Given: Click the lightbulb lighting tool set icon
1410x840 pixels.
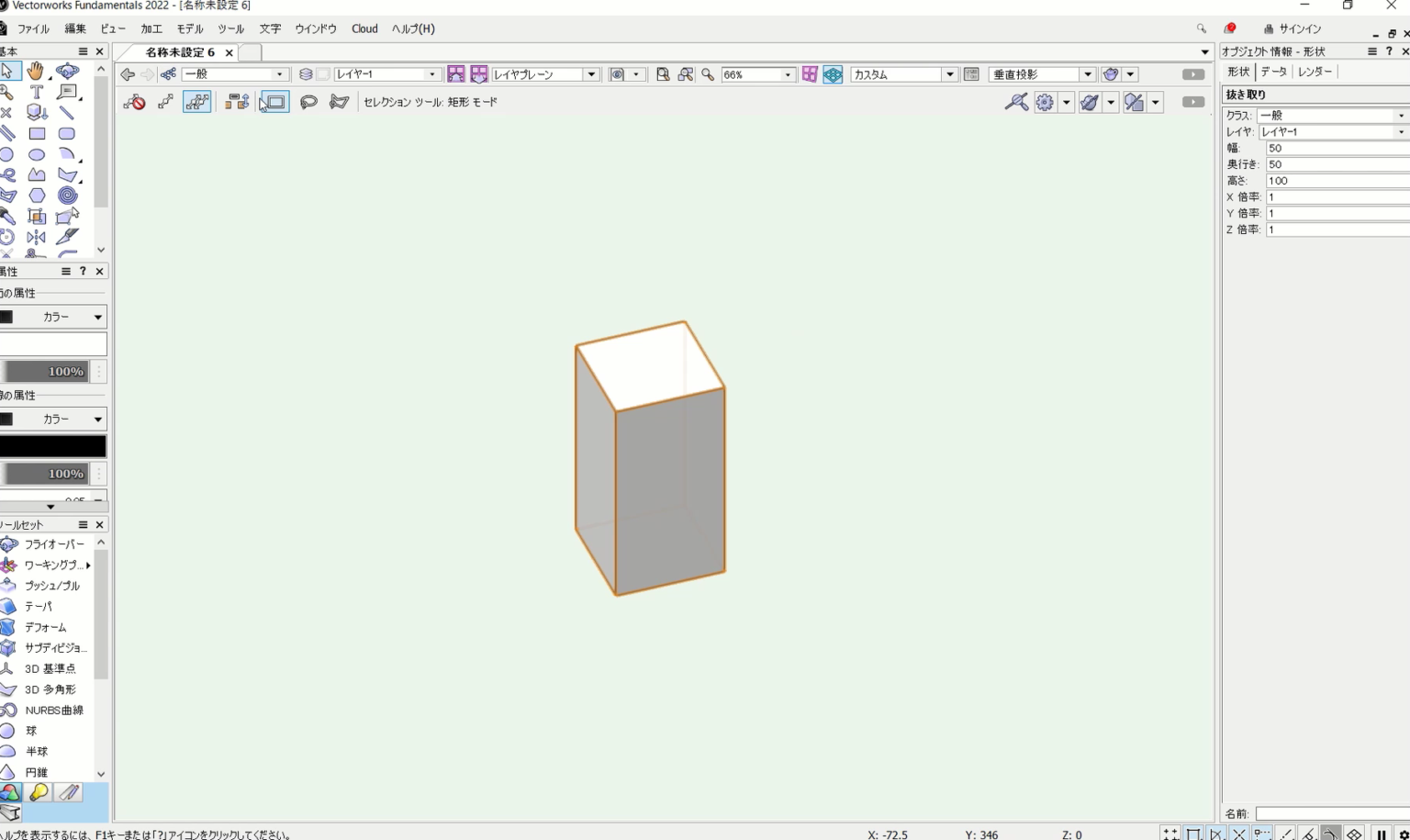Looking at the screenshot, I should 39,792.
